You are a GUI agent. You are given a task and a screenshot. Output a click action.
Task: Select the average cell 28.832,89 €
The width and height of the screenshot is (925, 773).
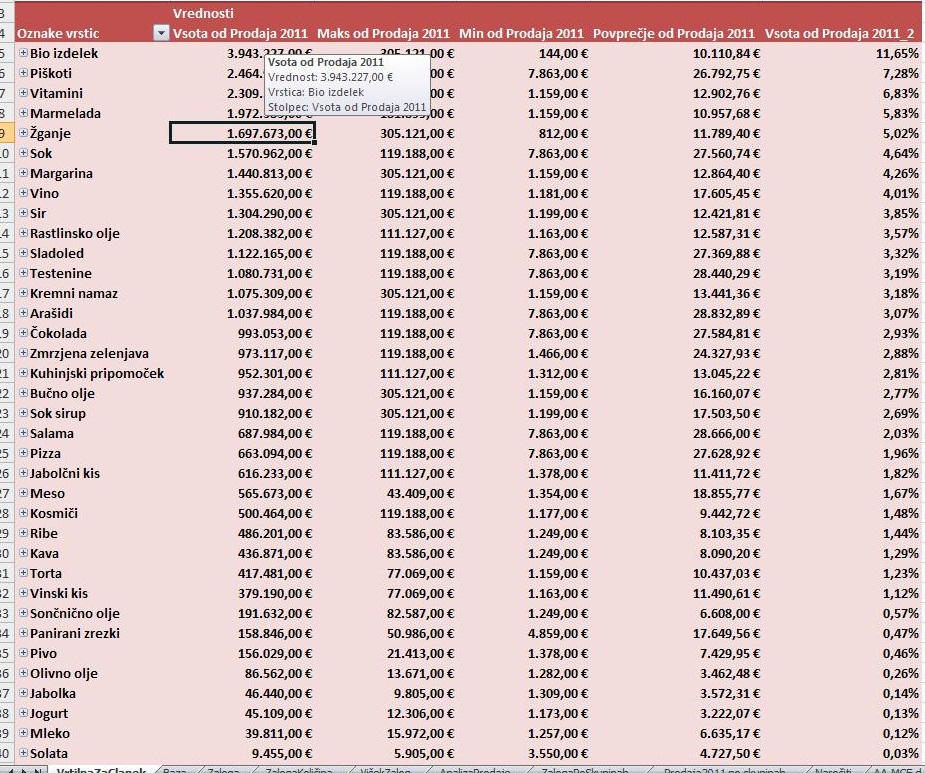point(675,313)
